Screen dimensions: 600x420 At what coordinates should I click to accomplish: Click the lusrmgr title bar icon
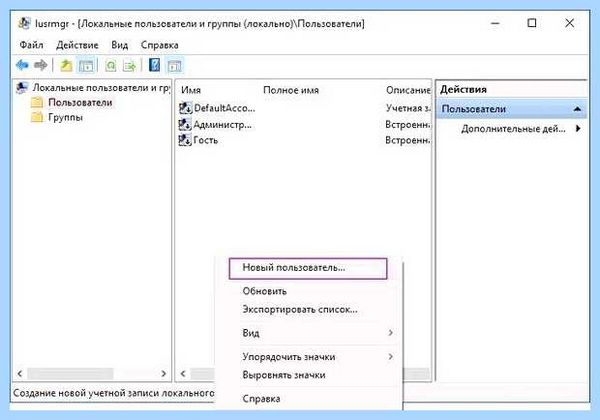coord(24,23)
